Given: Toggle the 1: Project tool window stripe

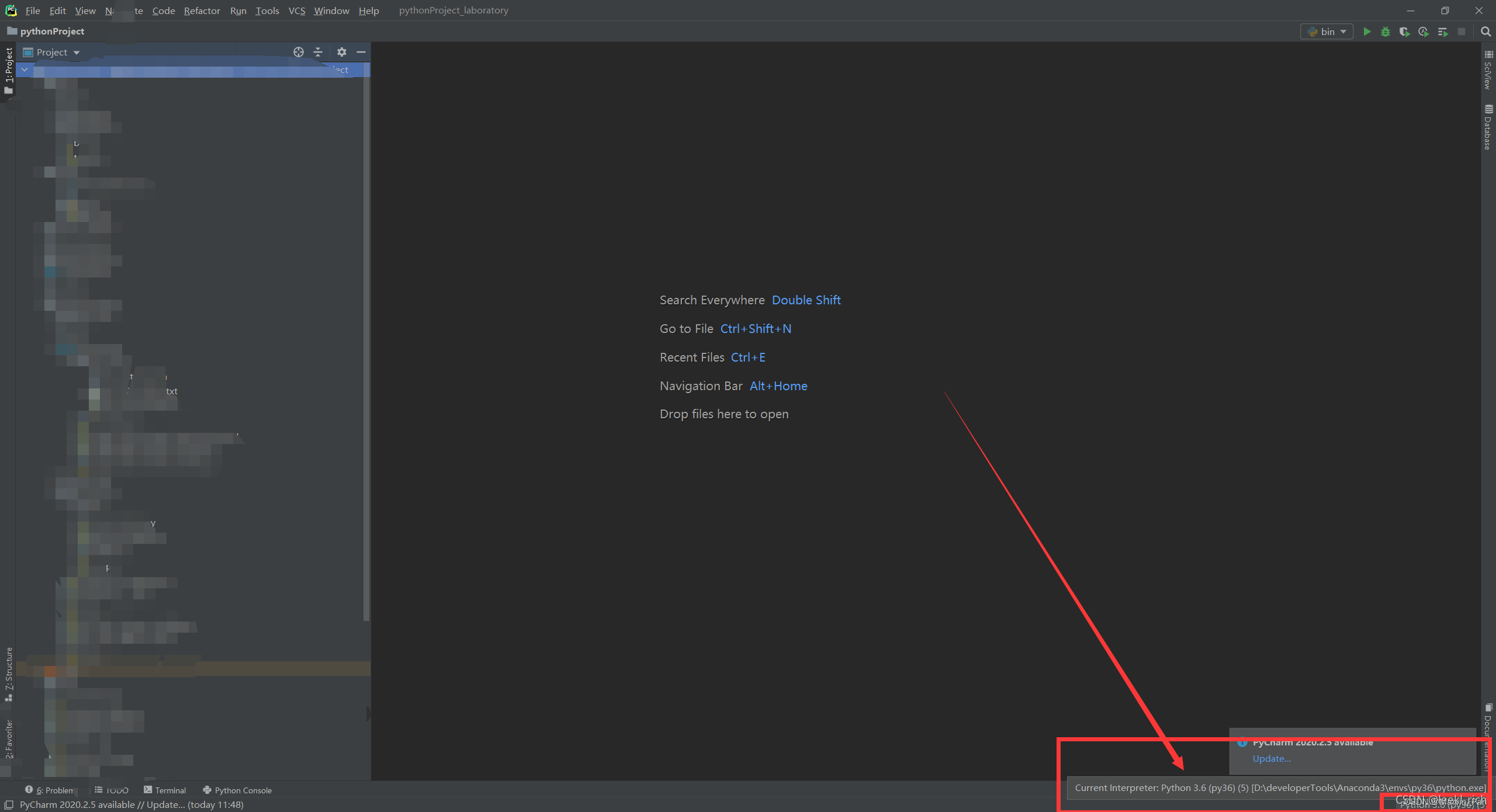Looking at the screenshot, I should pos(8,70).
